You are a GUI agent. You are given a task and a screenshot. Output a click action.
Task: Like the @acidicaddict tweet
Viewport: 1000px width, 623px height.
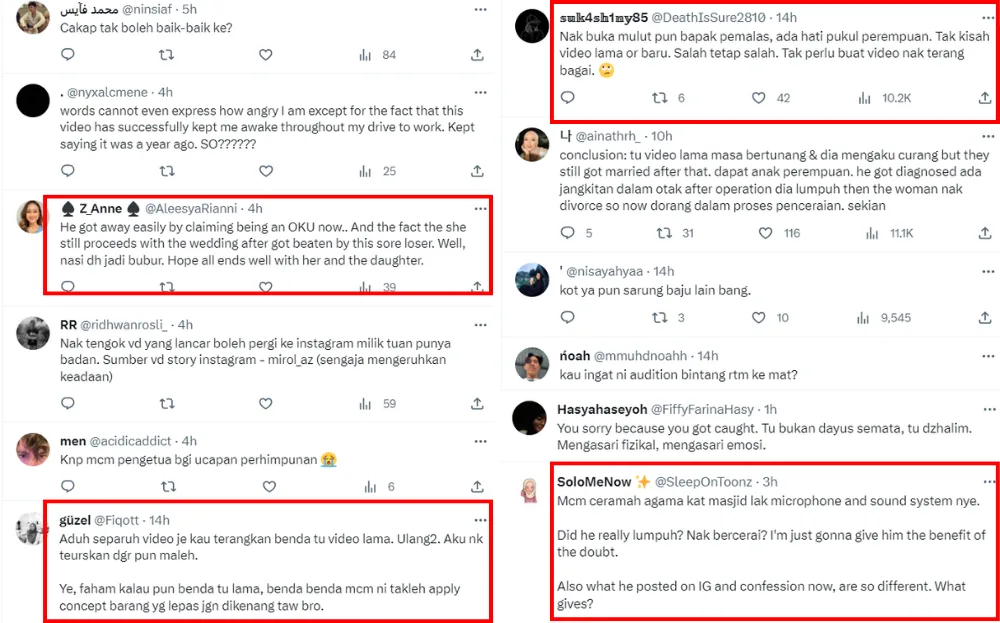tap(265, 487)
